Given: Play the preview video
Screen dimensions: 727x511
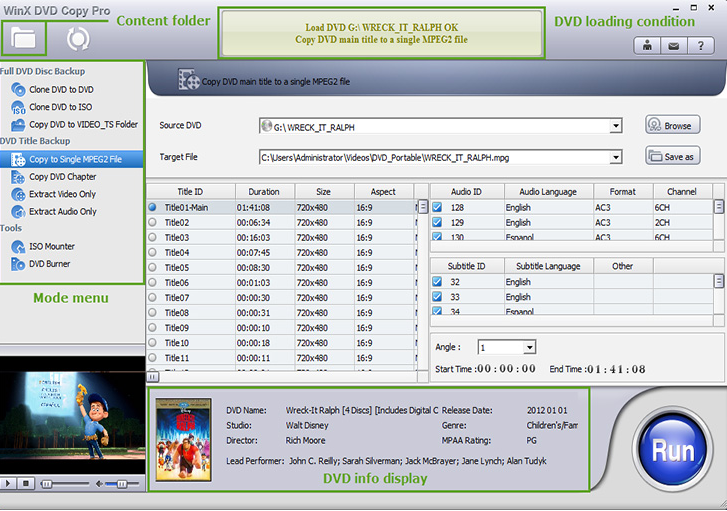Looking at the screenshot, I should pos(8,484).
